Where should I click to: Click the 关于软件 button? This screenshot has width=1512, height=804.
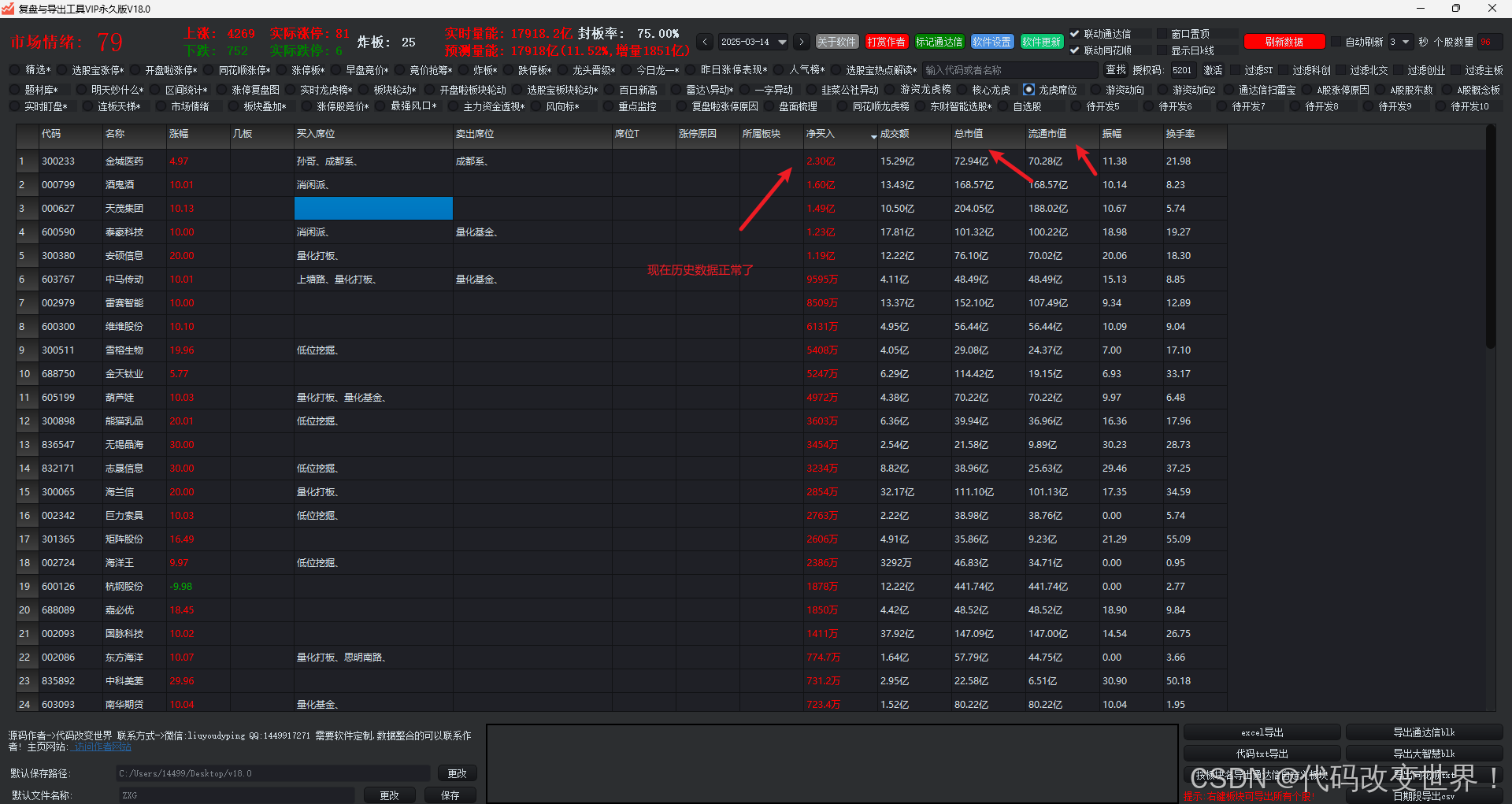pyautogui.click(x=836, y=42)
